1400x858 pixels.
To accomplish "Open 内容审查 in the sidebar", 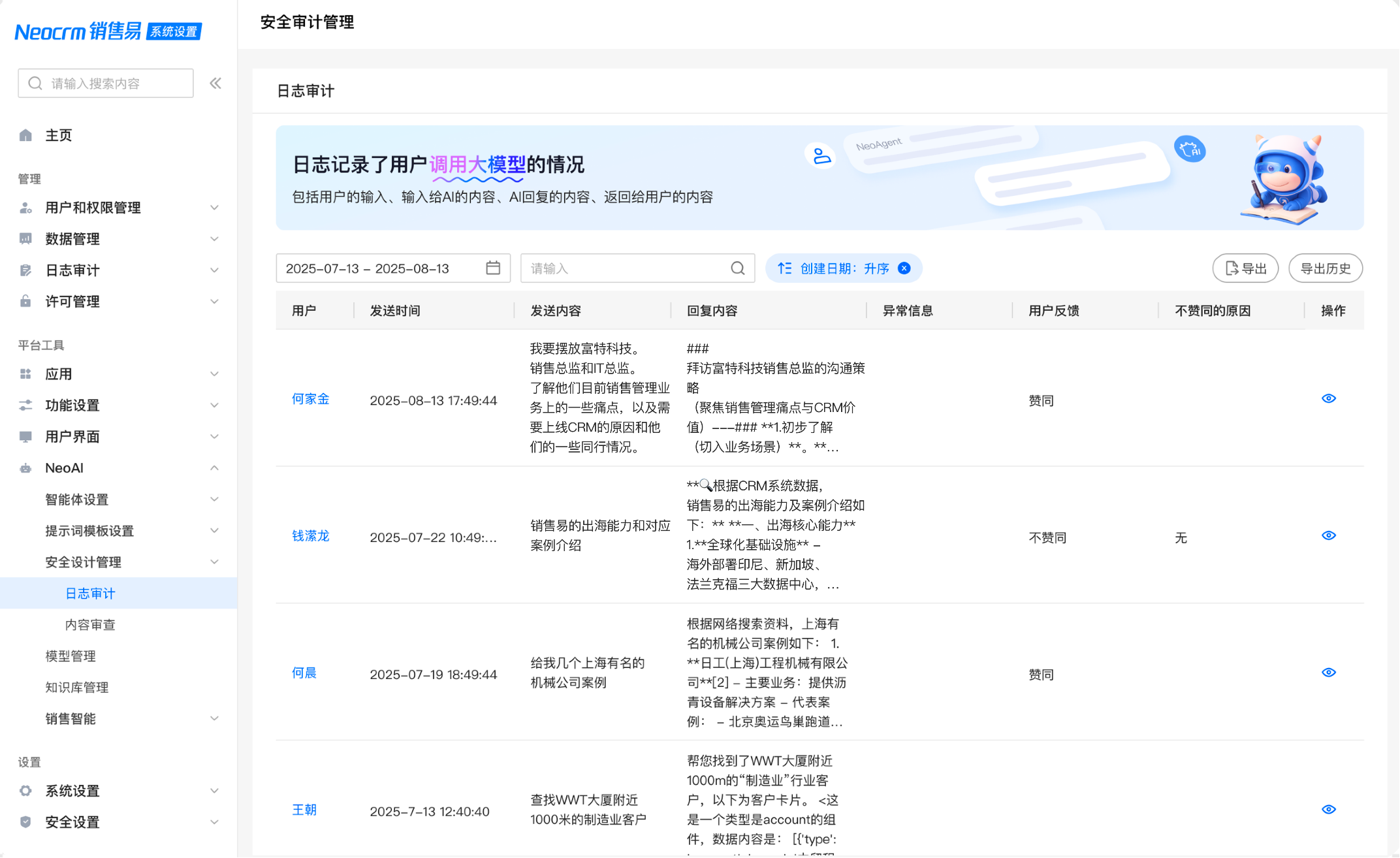I will pos(90,625).
